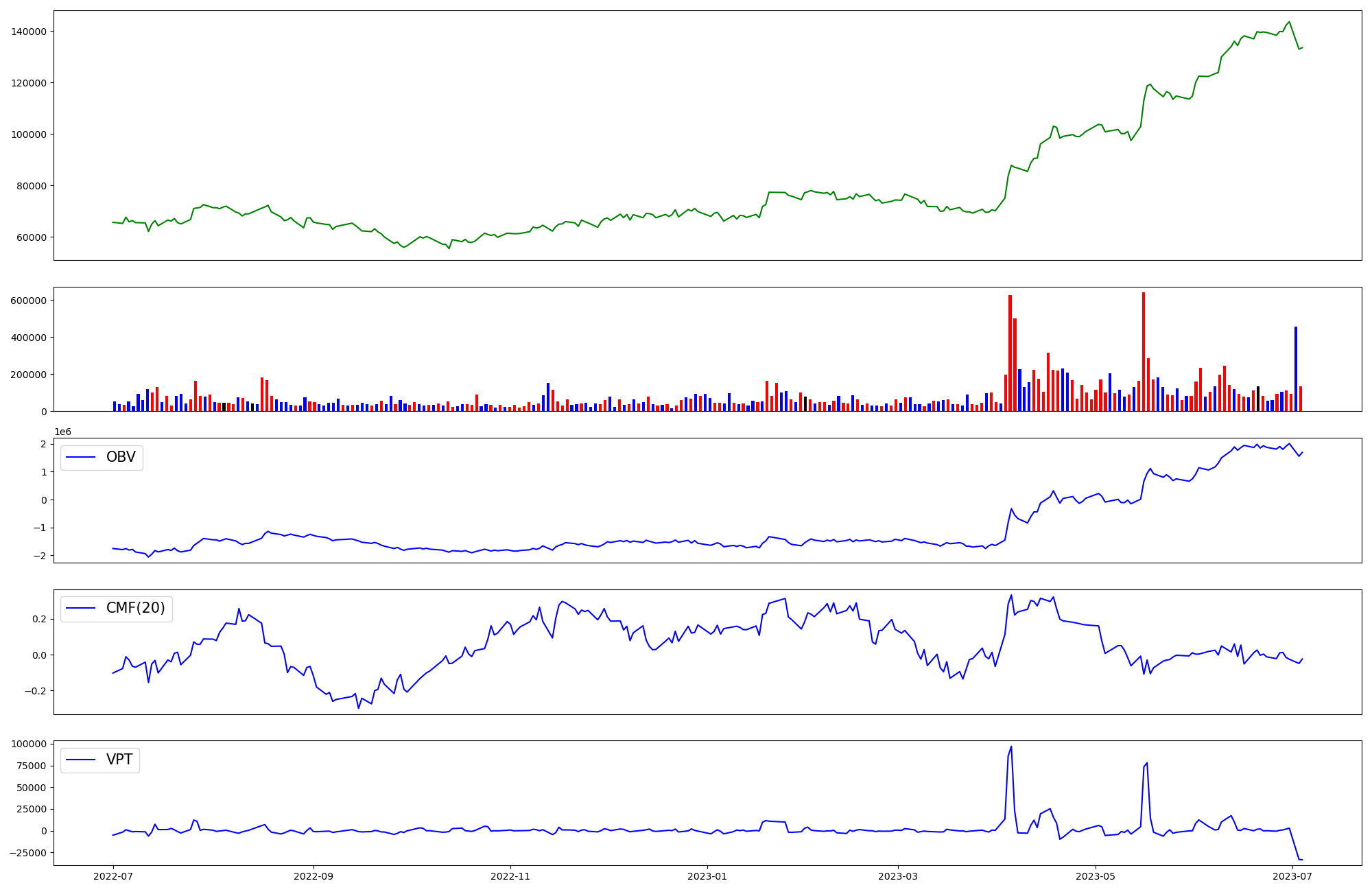Click the CMF(20) legend entry
The image size is (1372, 892).
135,608
